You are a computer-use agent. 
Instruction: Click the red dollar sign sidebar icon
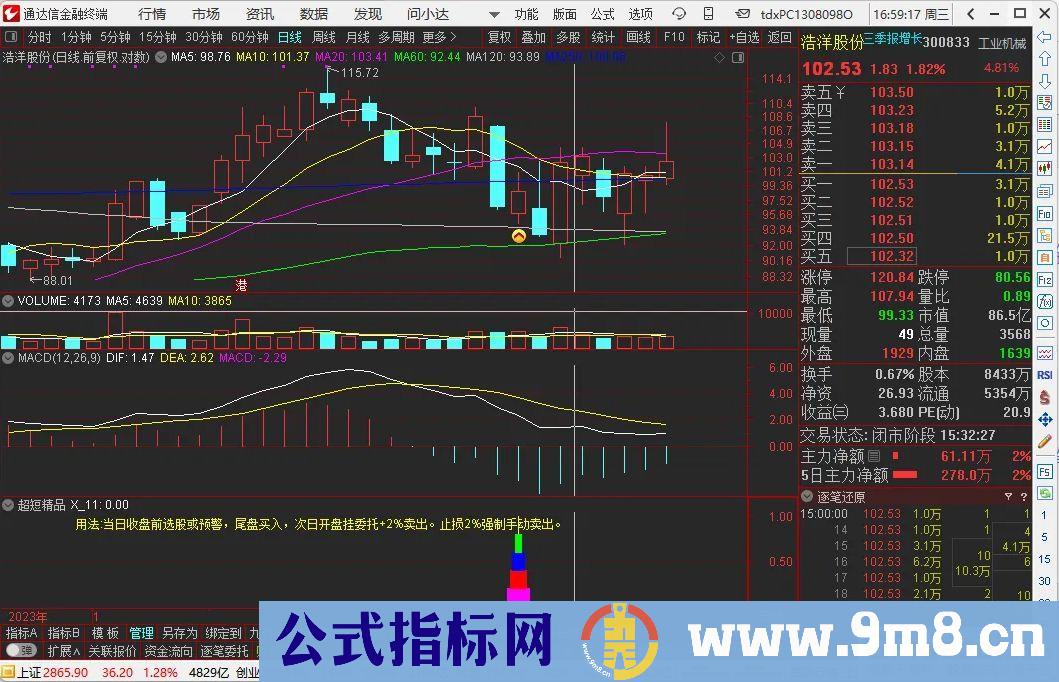tap(1045, 398)
